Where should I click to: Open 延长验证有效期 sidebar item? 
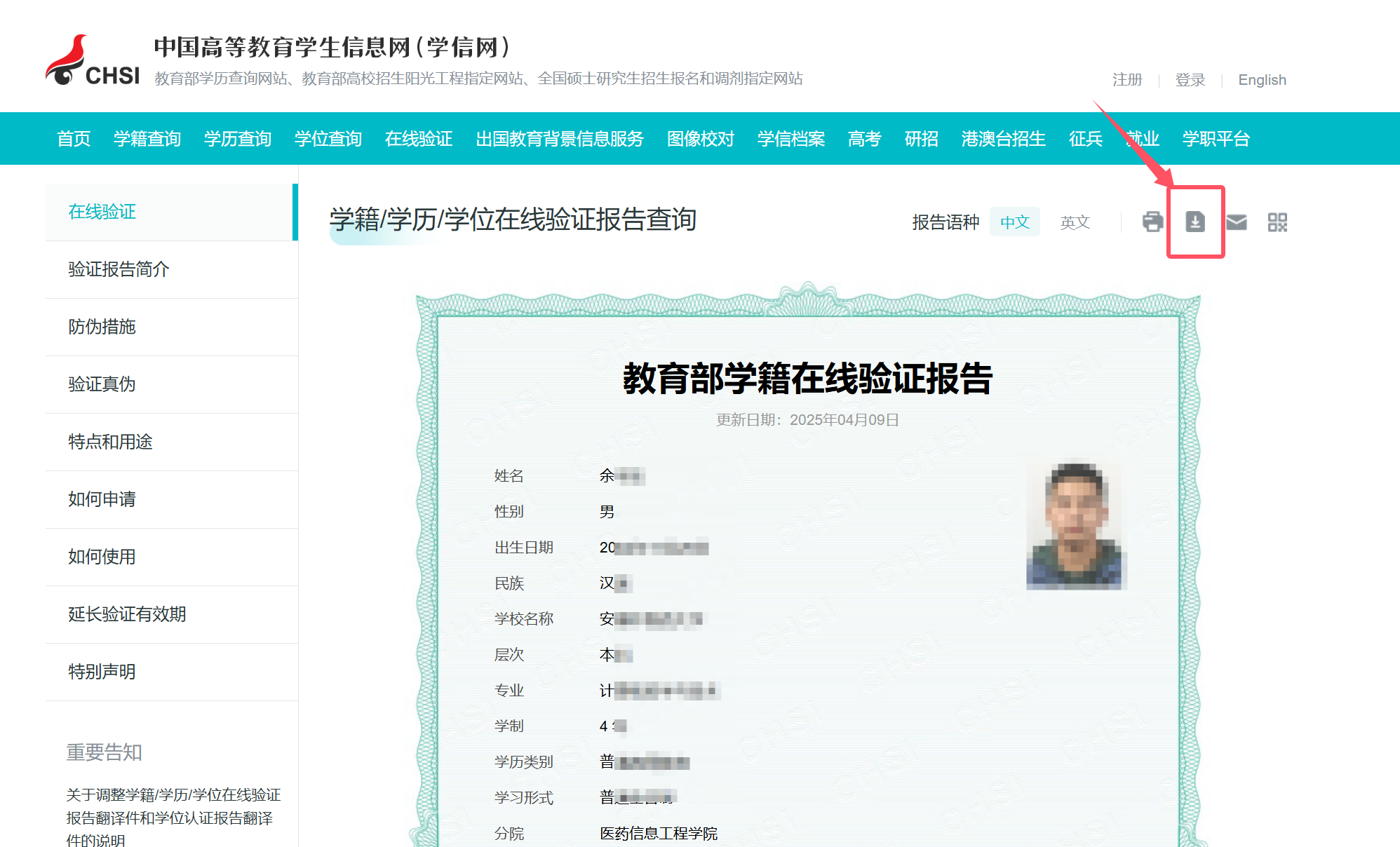click(127, 614)
